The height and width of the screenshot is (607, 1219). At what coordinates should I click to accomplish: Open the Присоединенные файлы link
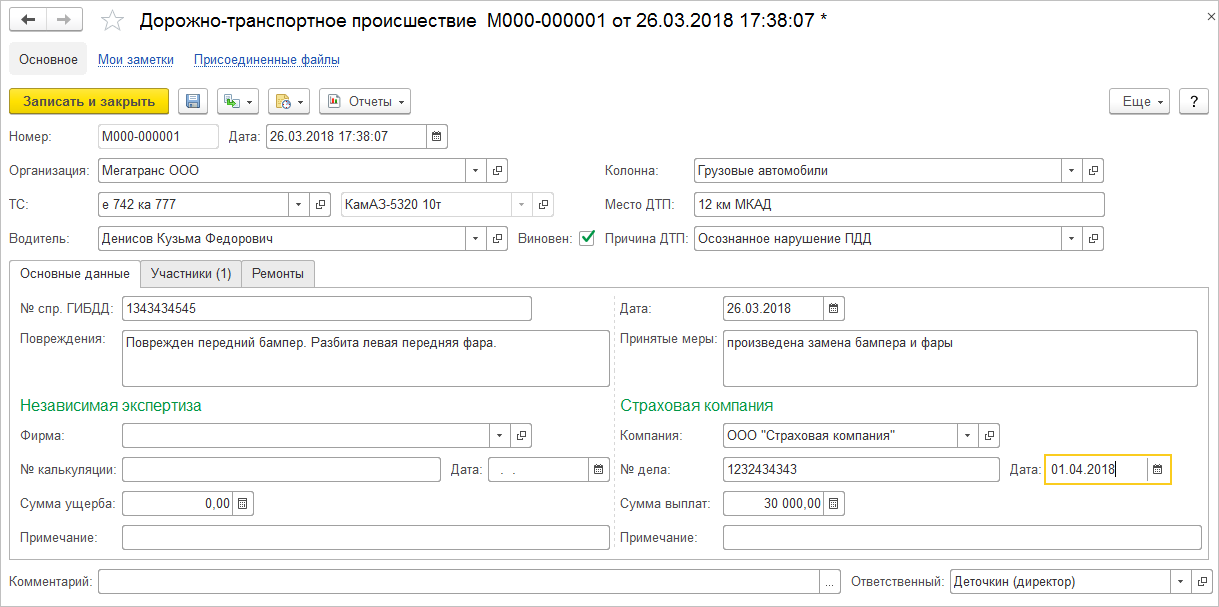pyautogui.click(x=266, y=59)
